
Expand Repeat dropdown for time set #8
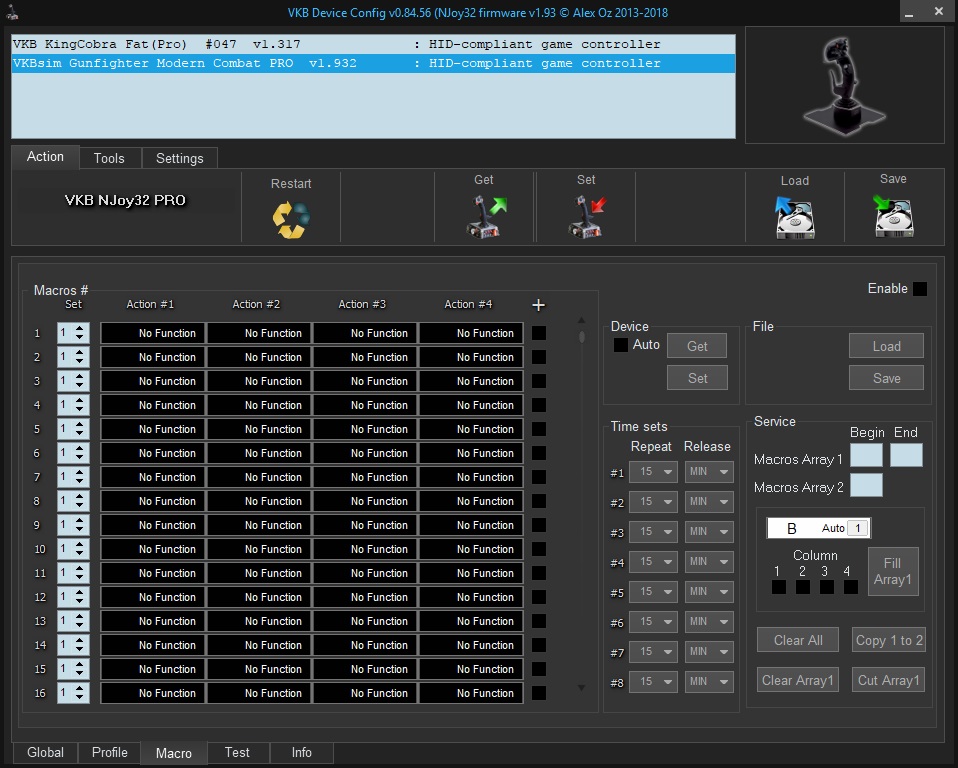click(653, 682)
